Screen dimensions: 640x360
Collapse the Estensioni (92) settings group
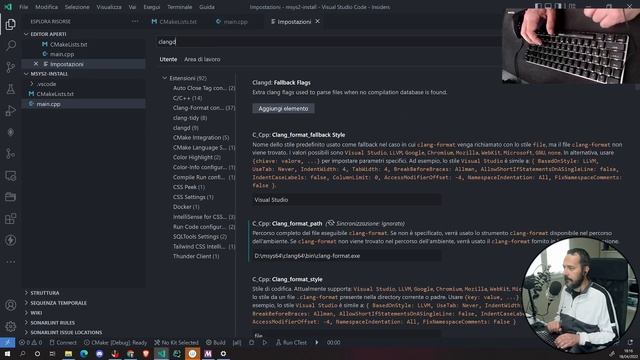(164, 78)
